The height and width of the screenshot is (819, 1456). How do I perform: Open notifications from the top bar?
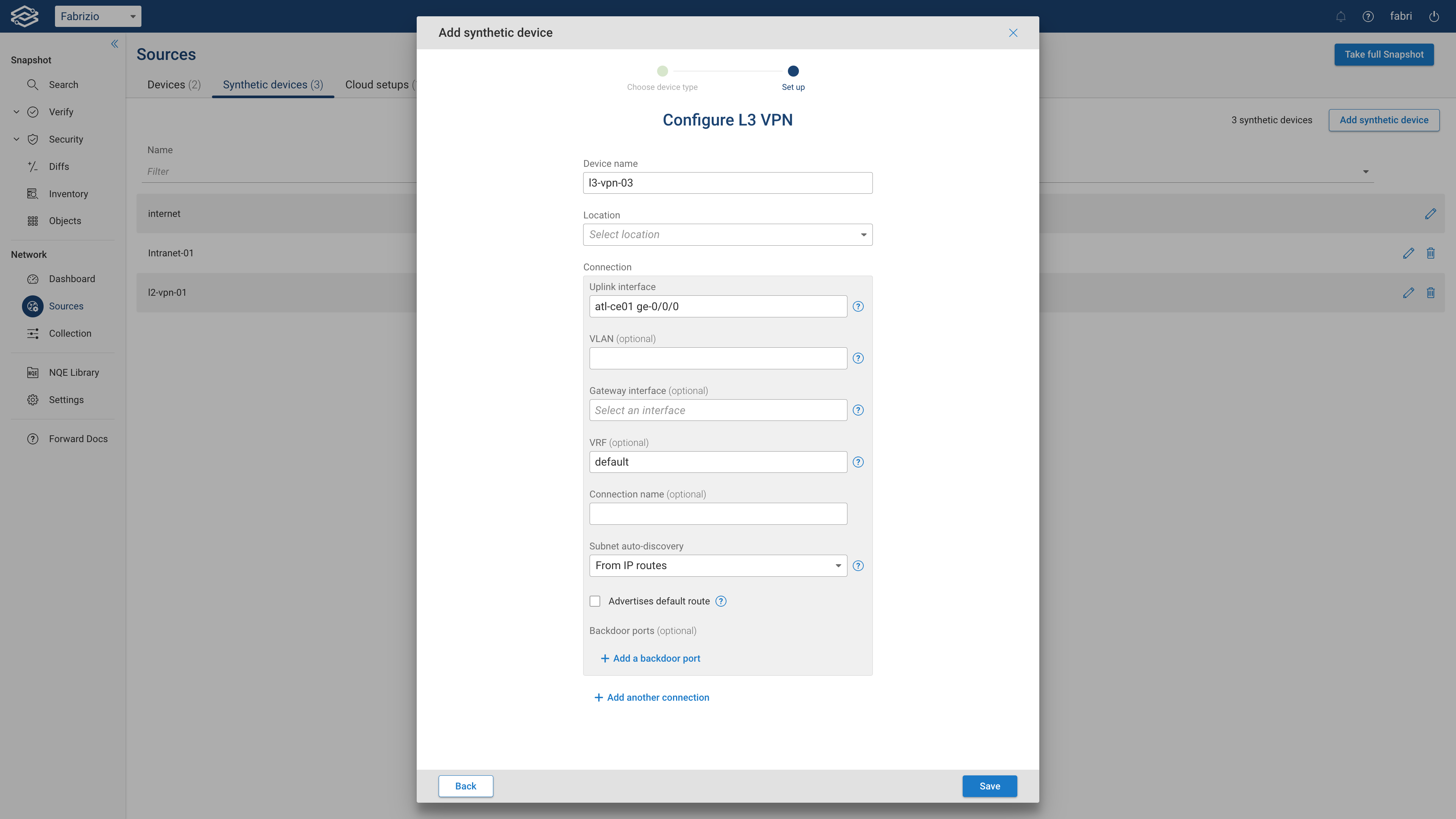point(1341,16)
